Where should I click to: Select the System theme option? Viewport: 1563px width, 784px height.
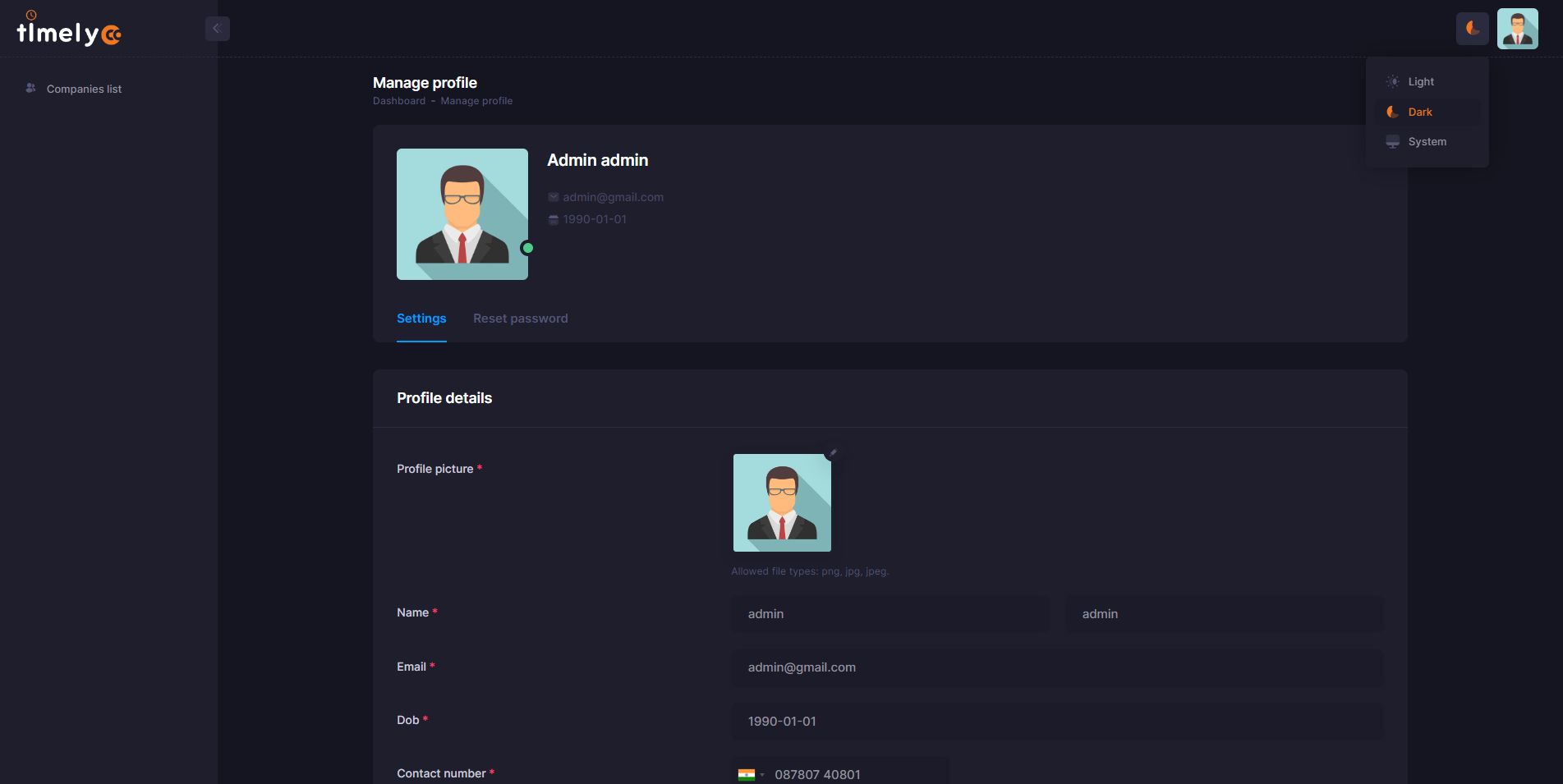click(x=1427, y=142)
